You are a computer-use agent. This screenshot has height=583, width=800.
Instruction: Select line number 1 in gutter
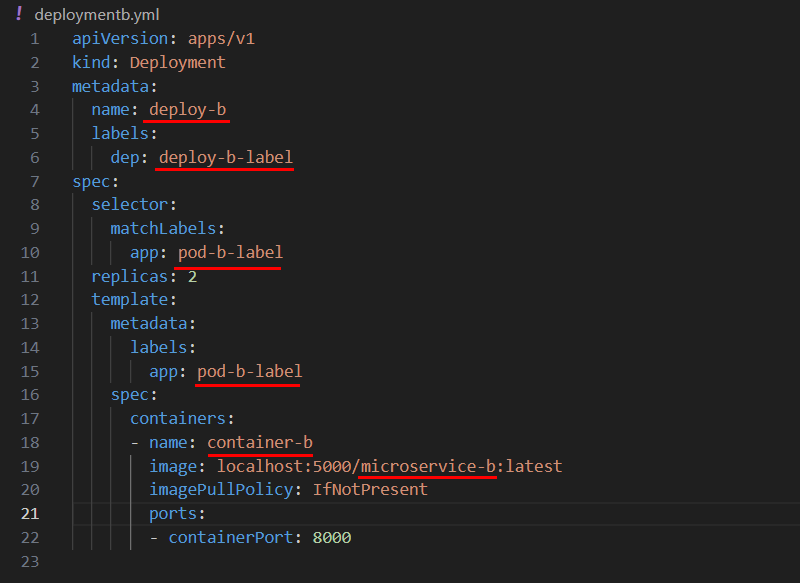35,39
